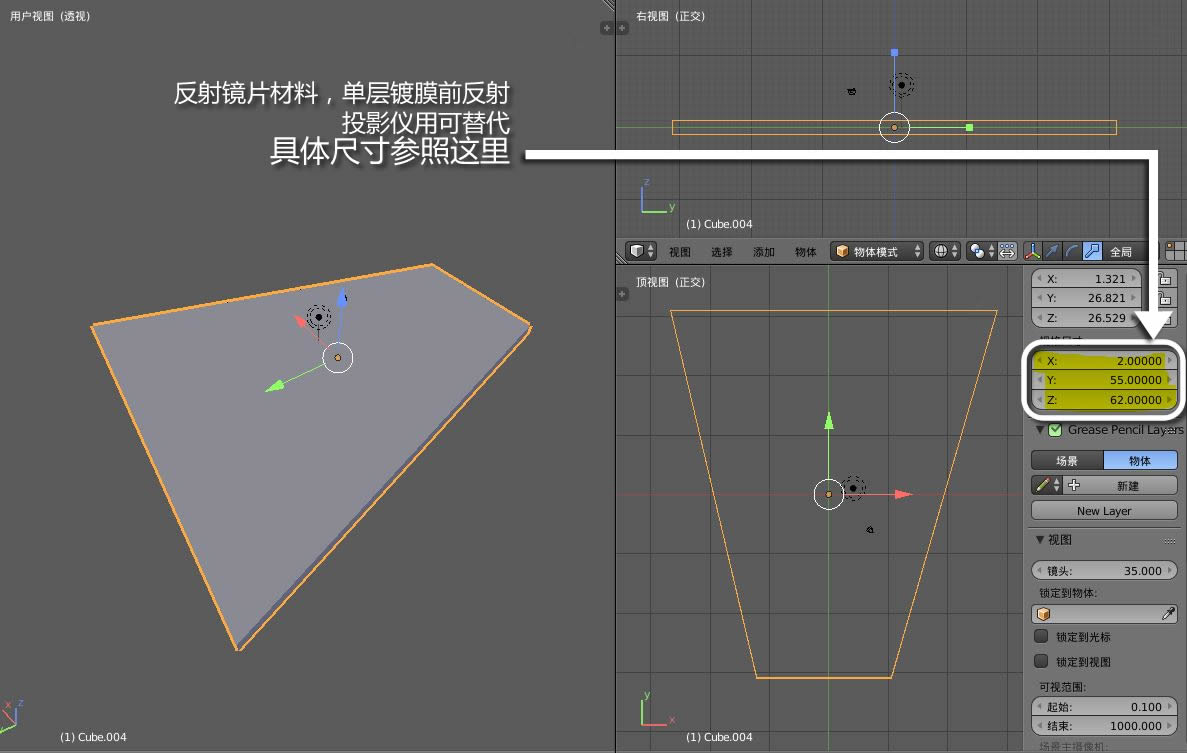Collapse the 视图 panel triangle
The width and height of the screenshot is (1187, 753).
1040,540
